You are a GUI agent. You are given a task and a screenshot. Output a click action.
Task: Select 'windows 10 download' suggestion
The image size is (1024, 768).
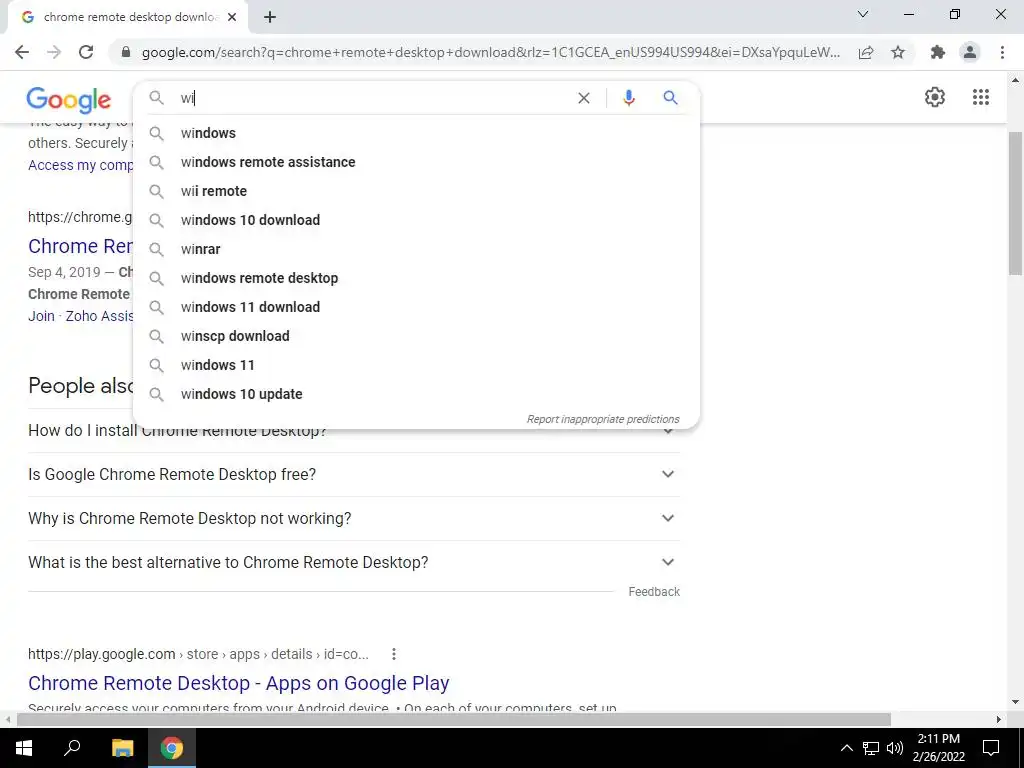coord(416,220)
